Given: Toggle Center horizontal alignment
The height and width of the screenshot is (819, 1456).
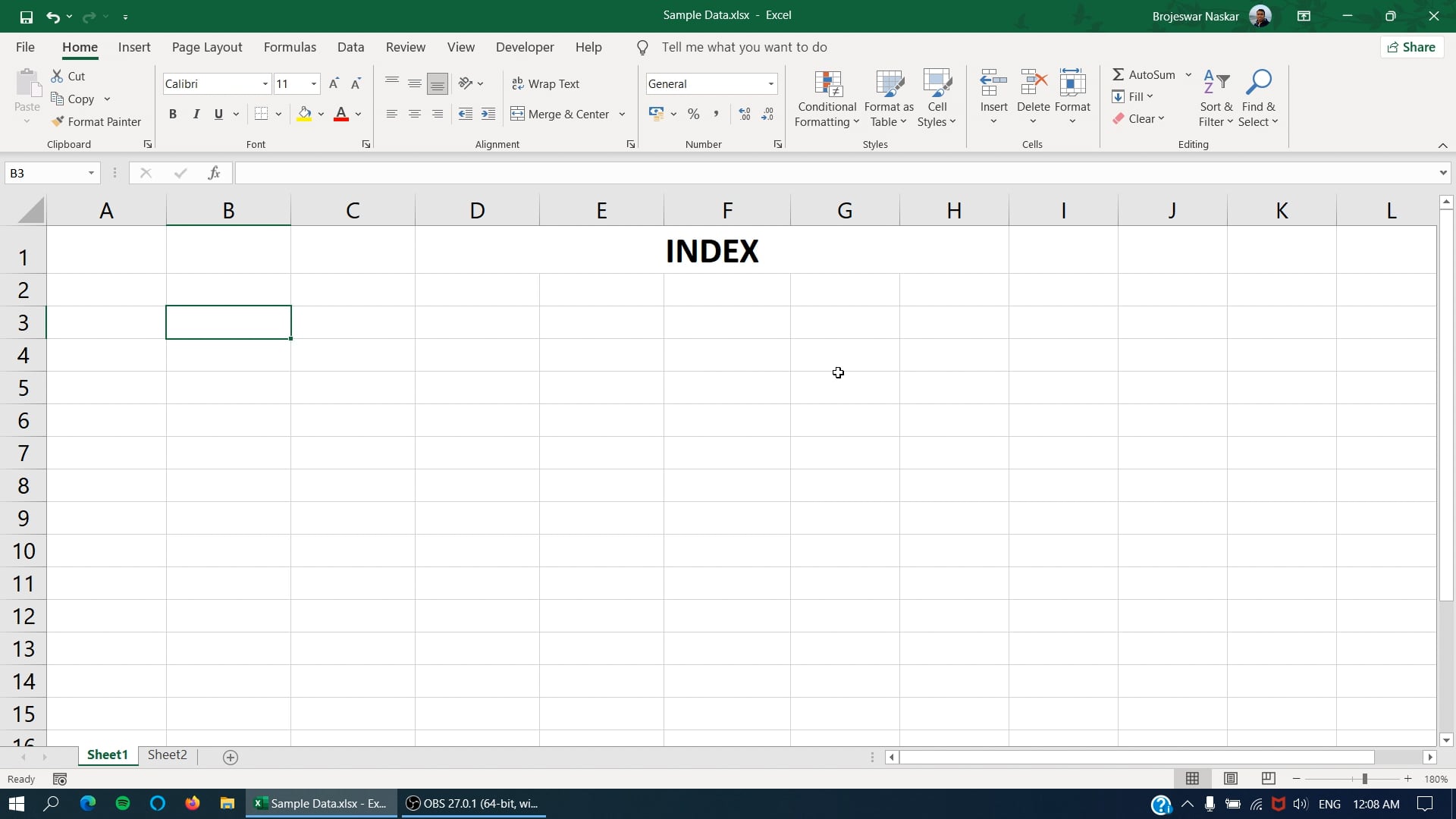Looking at the screenshot, I should click(x=415, y=114).
